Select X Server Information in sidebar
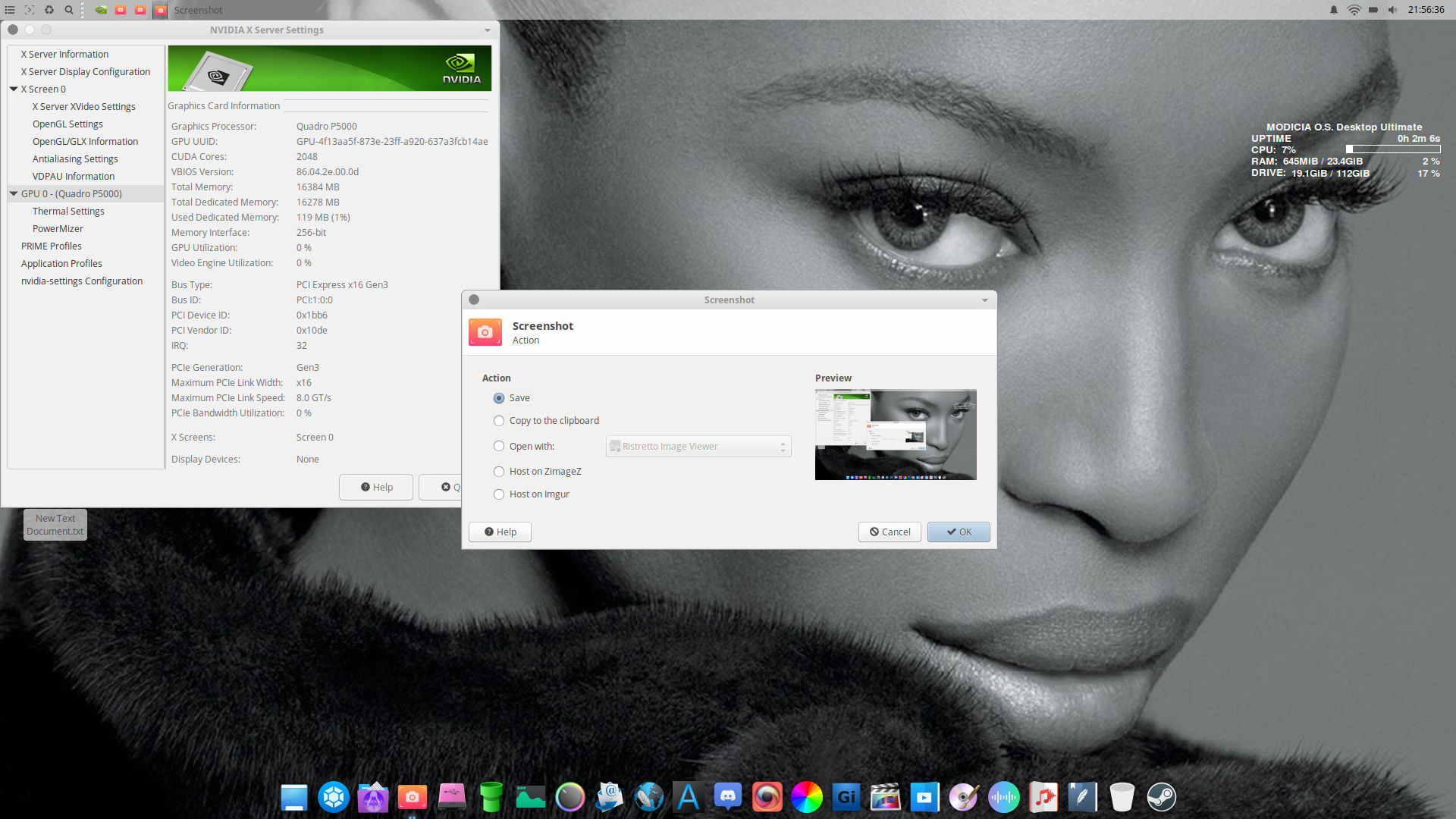Screen dimensions: 1456x819 point(64,55)
